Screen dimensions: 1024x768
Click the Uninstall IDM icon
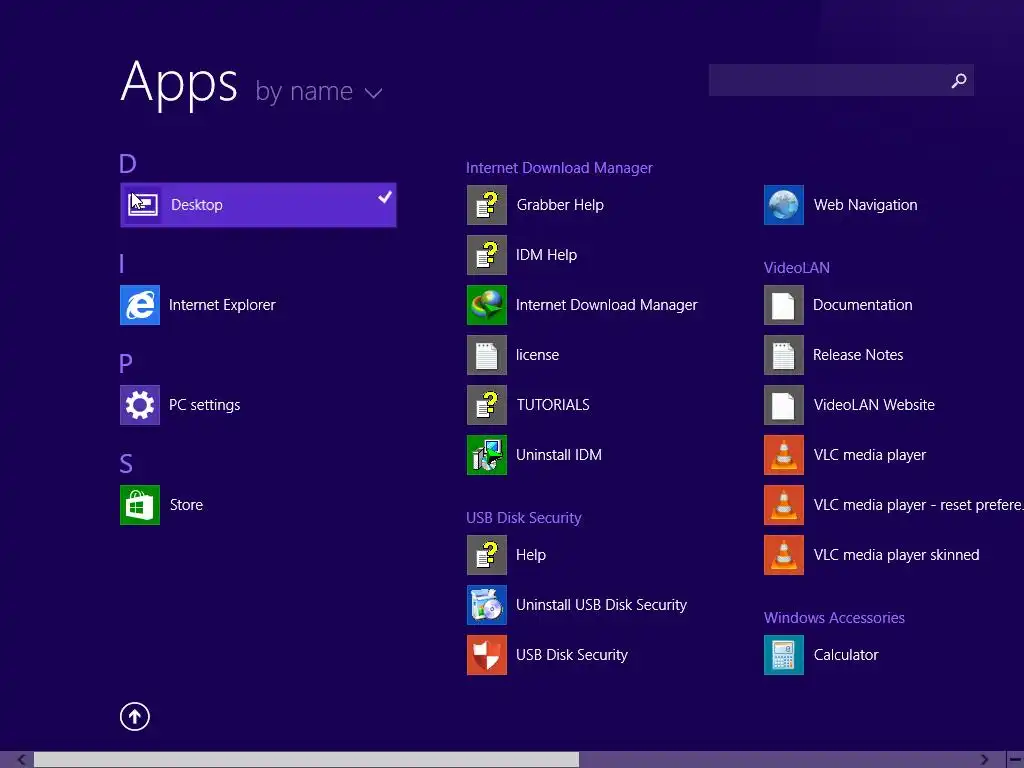click(x=487, y=455)
